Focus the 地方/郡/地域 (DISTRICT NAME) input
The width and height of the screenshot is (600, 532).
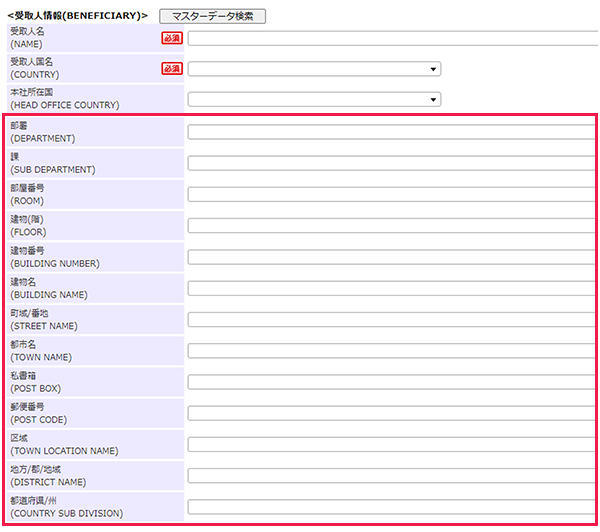[390, 475]
